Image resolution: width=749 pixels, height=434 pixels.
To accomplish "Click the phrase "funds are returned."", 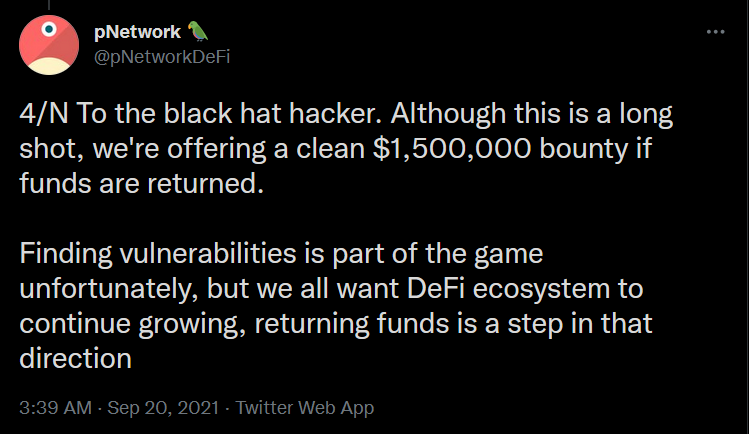I will 141,183.
